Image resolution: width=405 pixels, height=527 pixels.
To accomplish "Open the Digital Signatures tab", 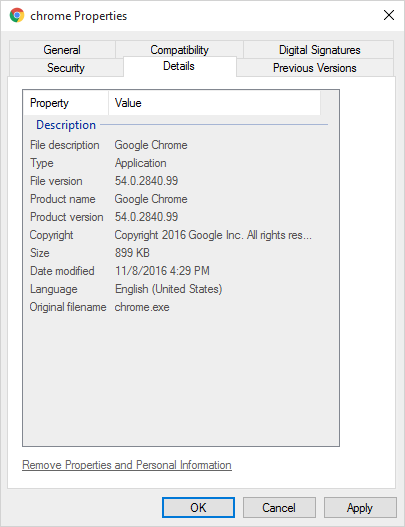I will pyautogui.click(x=319, y=50).
